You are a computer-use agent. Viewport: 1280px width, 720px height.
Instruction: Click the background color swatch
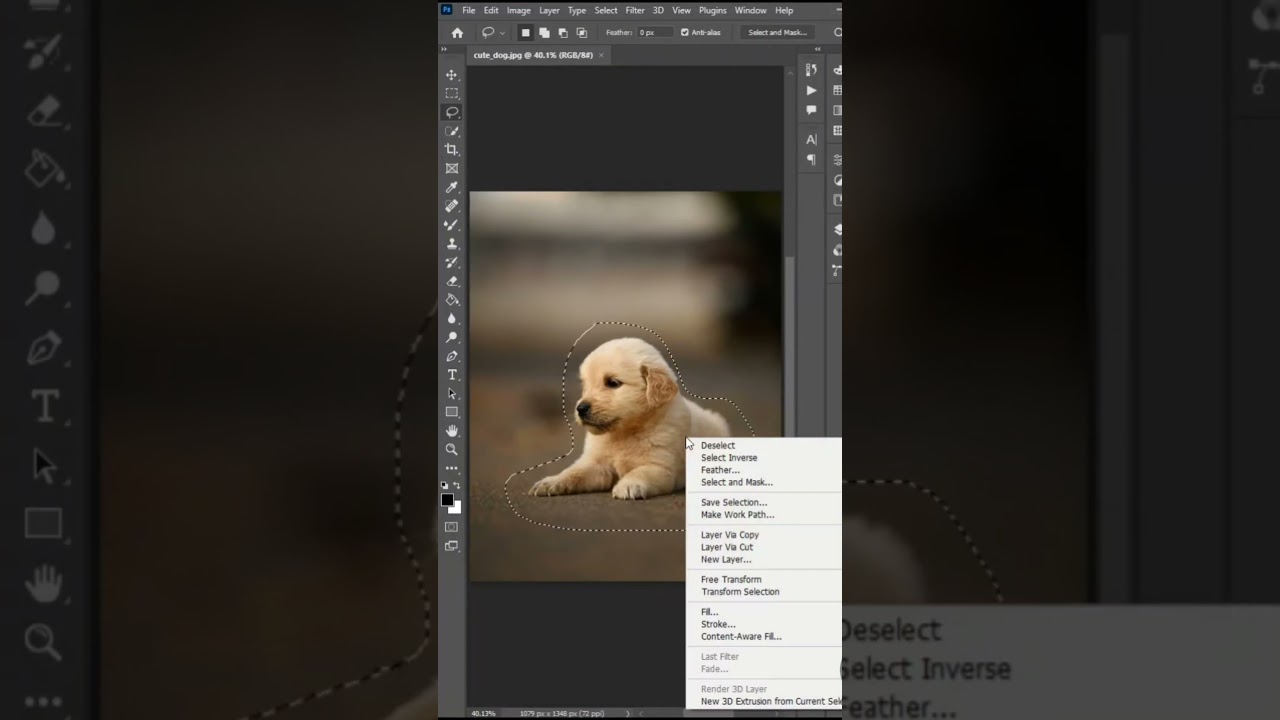point(456,508)
